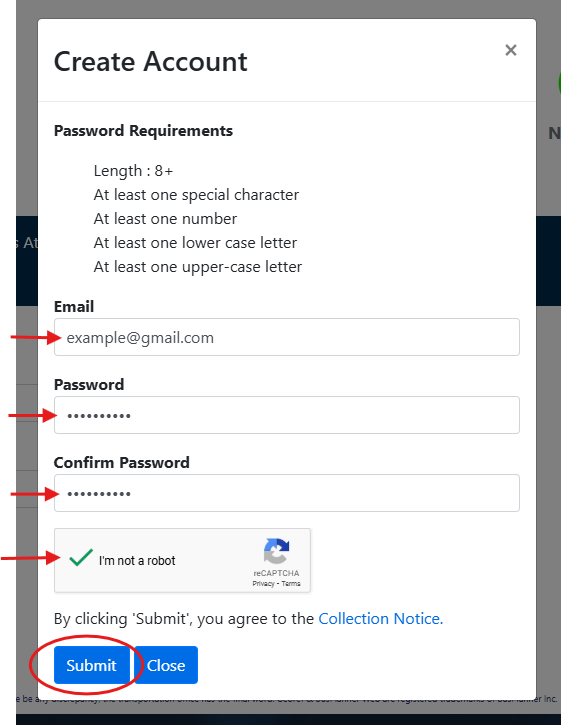Click the Password Requirements heading
The height and width of the screenshot is (725, 561).
tap(143, 131)
